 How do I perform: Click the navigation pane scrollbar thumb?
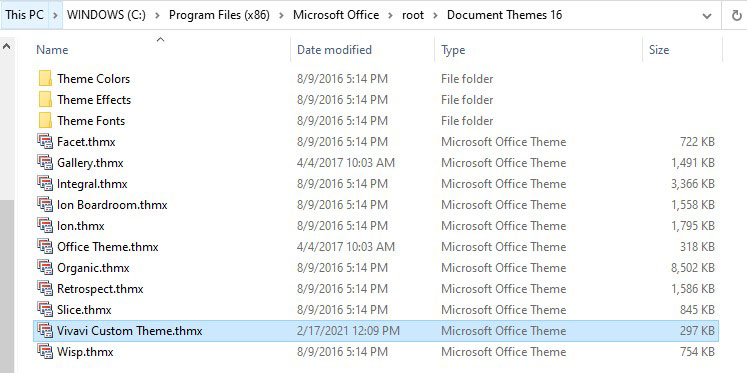(7, 286)
